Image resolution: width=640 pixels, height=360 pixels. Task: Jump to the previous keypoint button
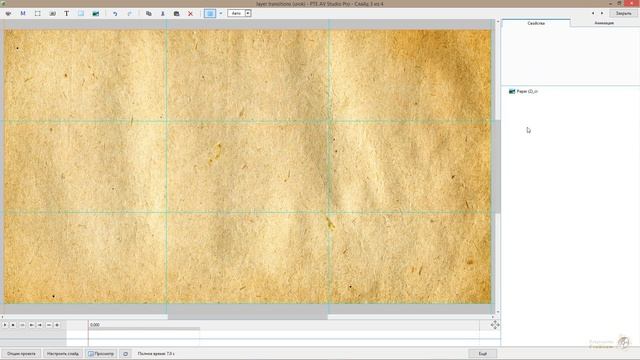[31, 325]
